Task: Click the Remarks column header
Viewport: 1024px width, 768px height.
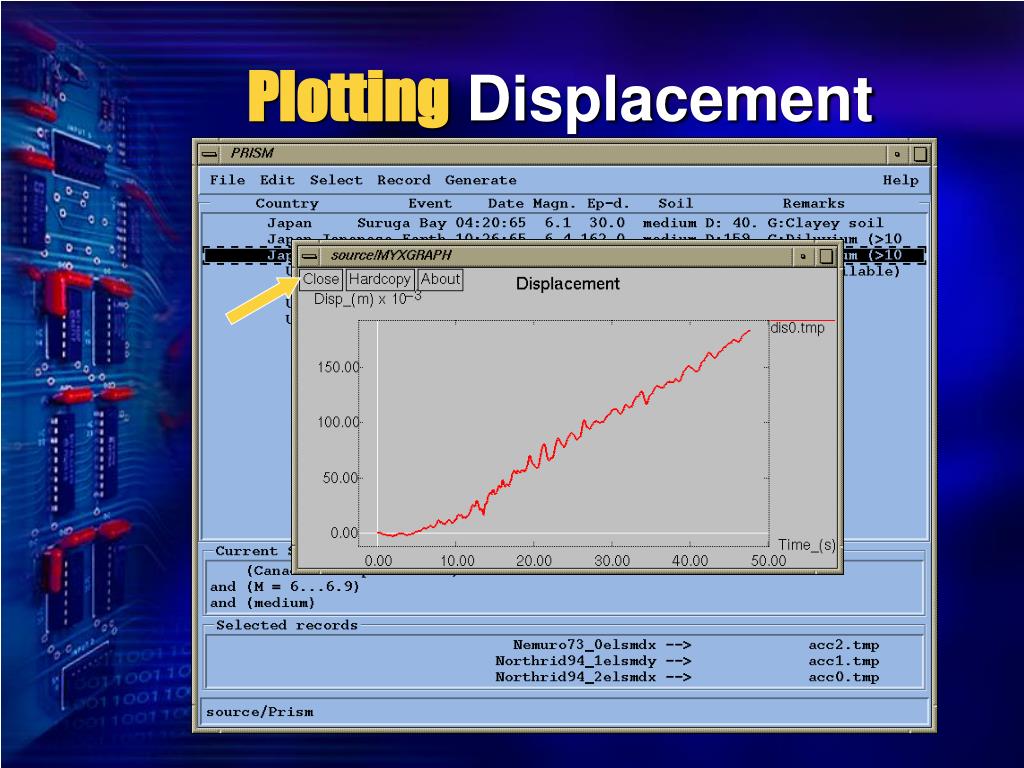Action: (x=814, y=203)
